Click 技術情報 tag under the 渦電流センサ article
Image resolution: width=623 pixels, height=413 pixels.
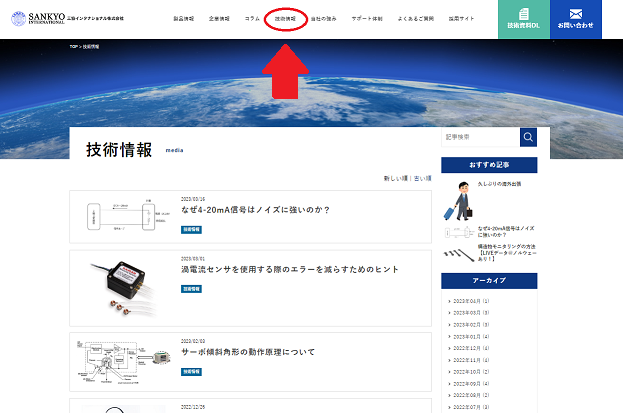click(191, 289)
